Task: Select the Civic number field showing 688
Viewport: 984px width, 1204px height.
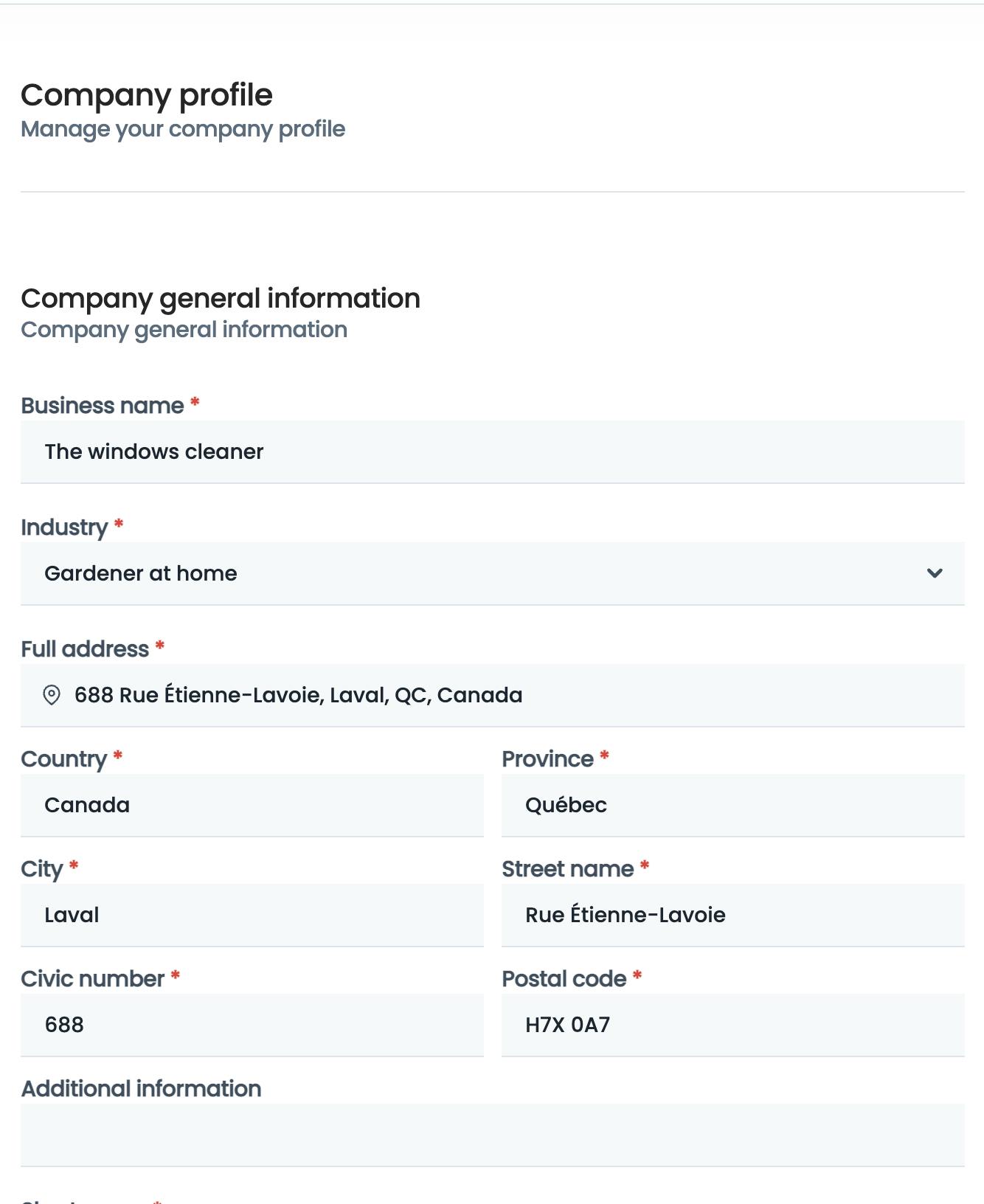Action: tap(252, 1025)
